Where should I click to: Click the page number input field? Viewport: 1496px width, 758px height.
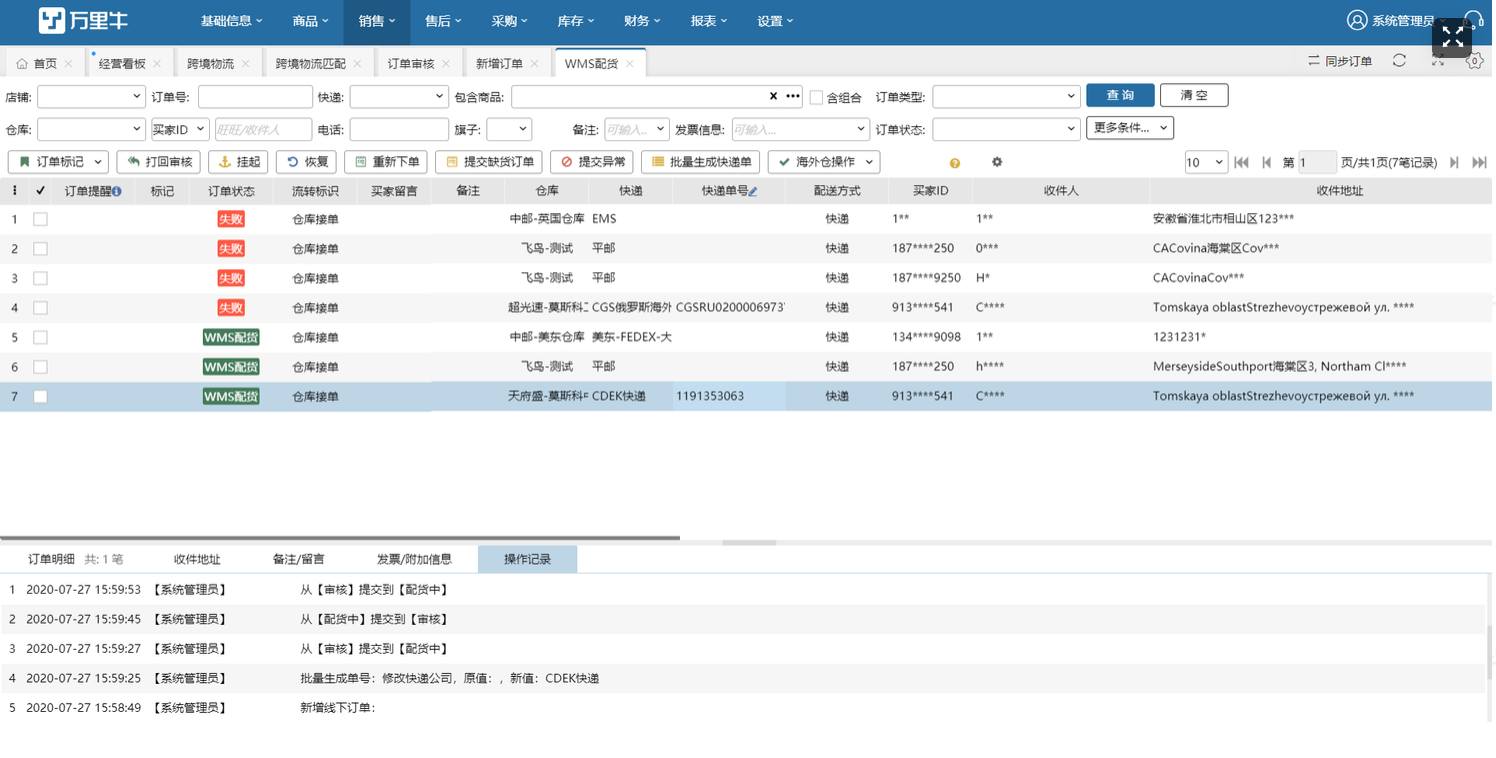(x=1317, y=162)
